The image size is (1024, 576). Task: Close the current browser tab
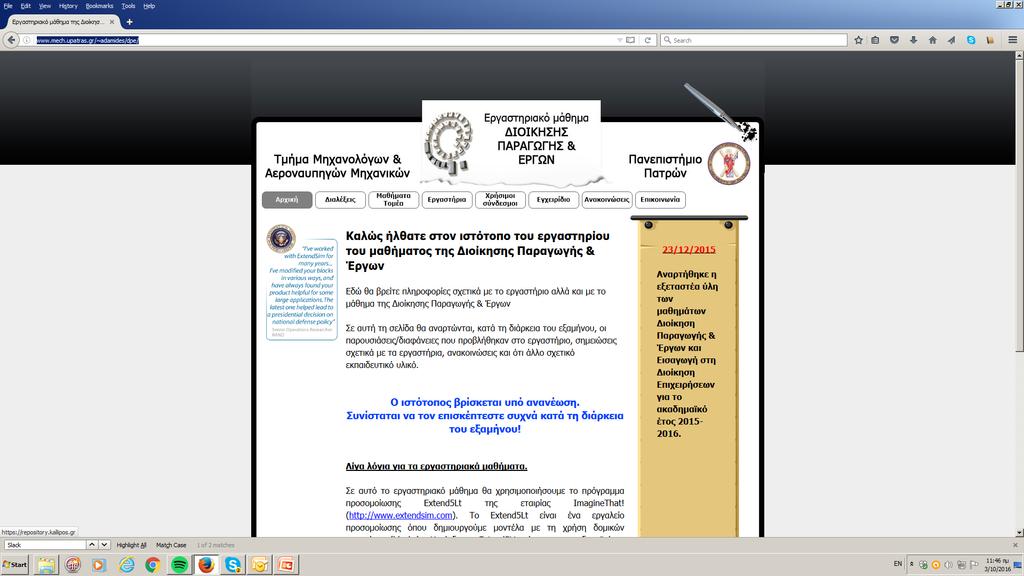112,22
